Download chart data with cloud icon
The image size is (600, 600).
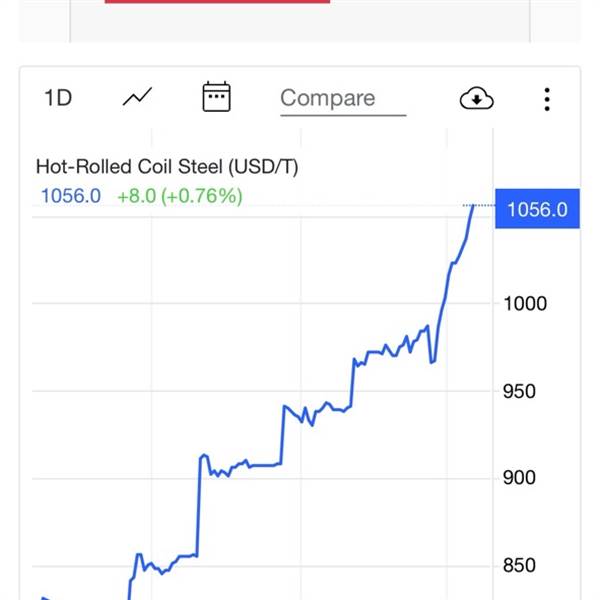pyautogui.click(x=477, y=98)
